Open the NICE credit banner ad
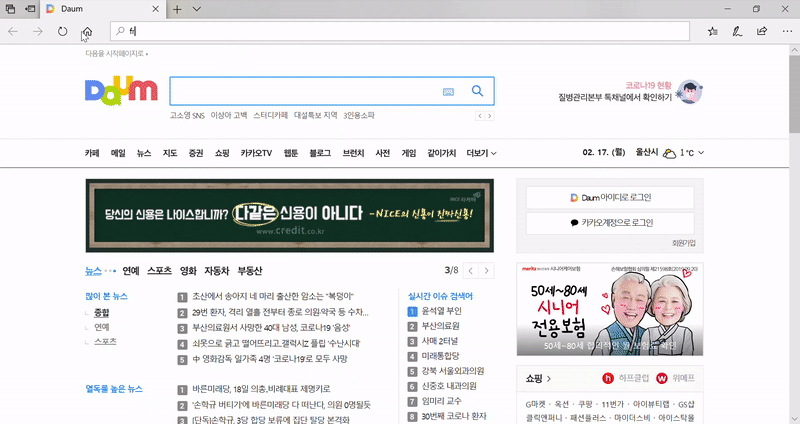This screenshot has width=800, height=424. [x=290, y=215]
